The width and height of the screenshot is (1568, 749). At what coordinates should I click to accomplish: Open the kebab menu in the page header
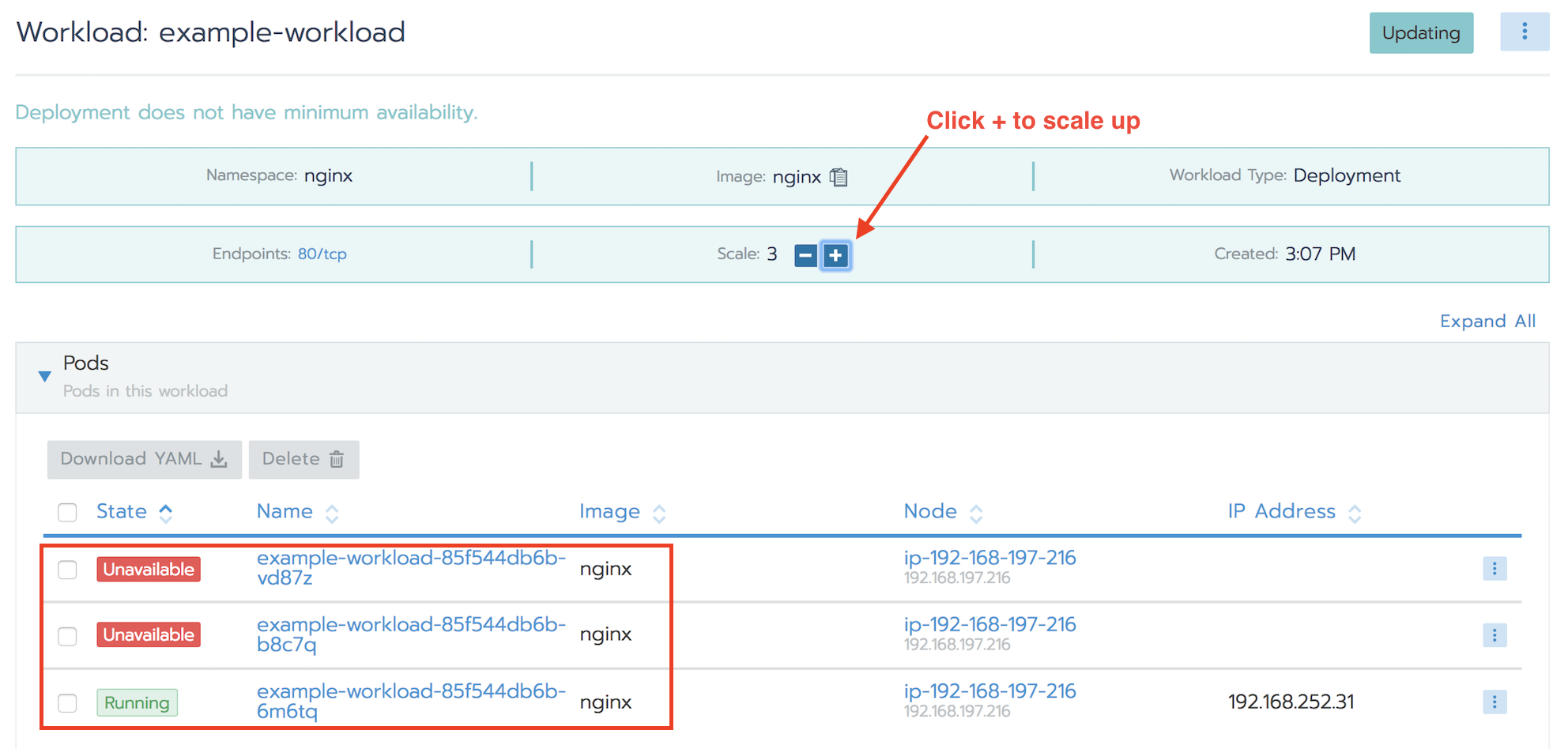(1525, 32)
